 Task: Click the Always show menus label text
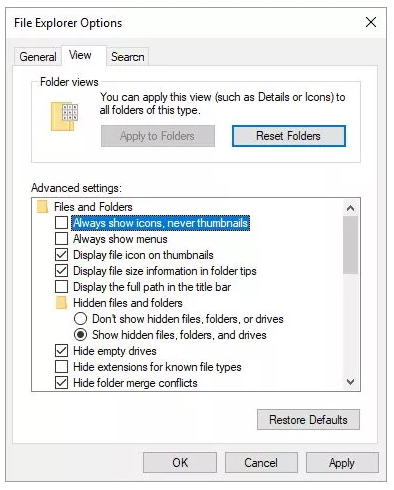120,239
